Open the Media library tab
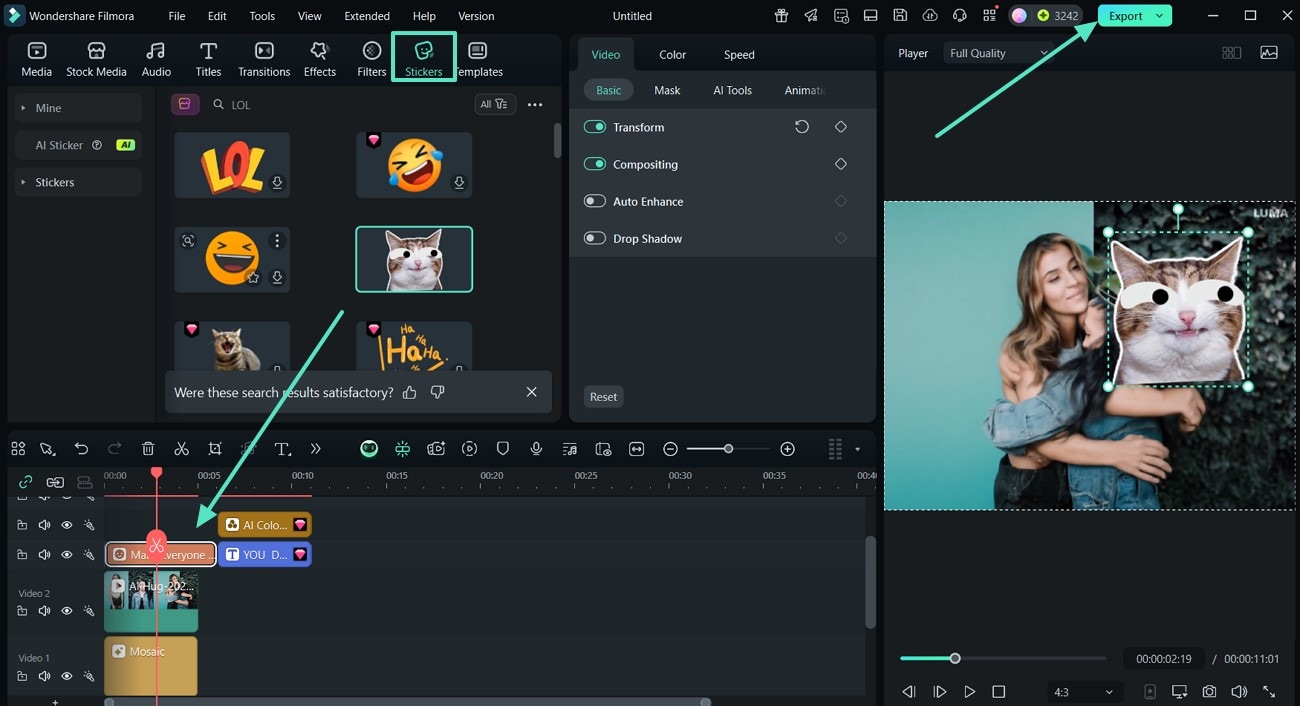Viewport: 1300px width, 706px height. (37, 59)
